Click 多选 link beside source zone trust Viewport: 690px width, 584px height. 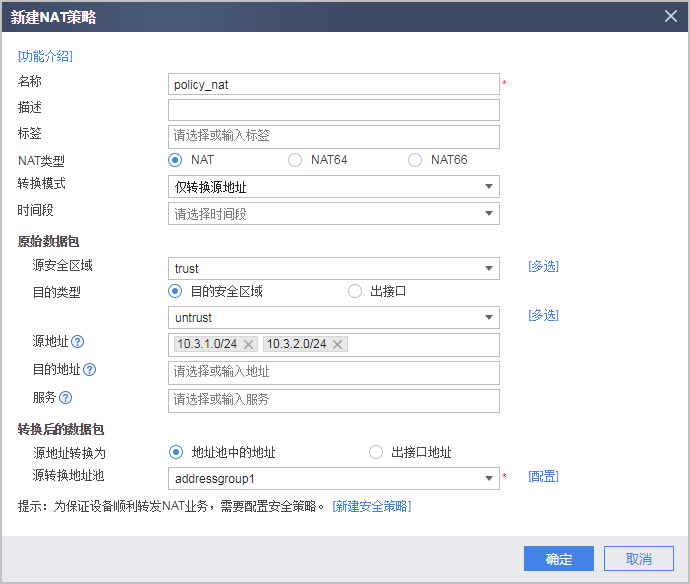(543, 266)
